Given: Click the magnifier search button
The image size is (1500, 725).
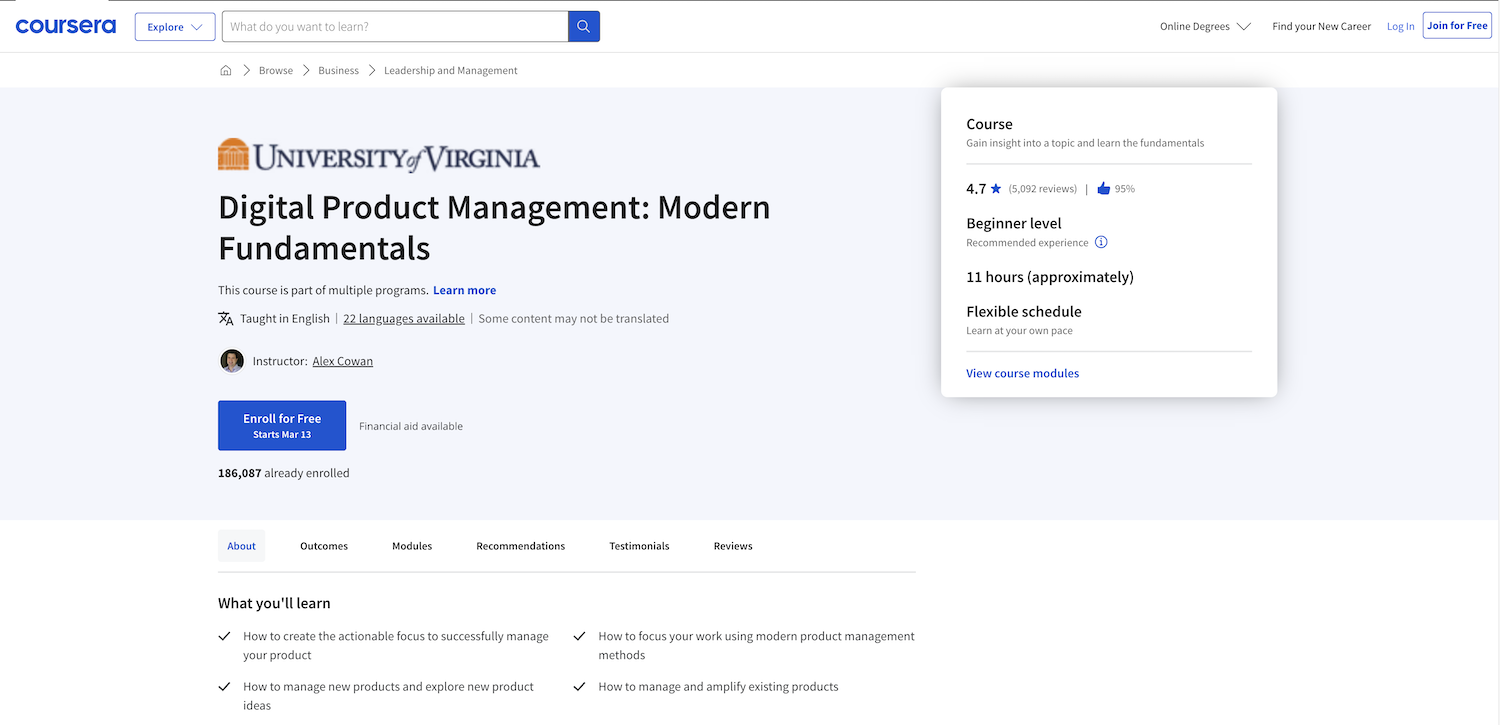Looking at the screenshot, I should click(x=584, y=27).
